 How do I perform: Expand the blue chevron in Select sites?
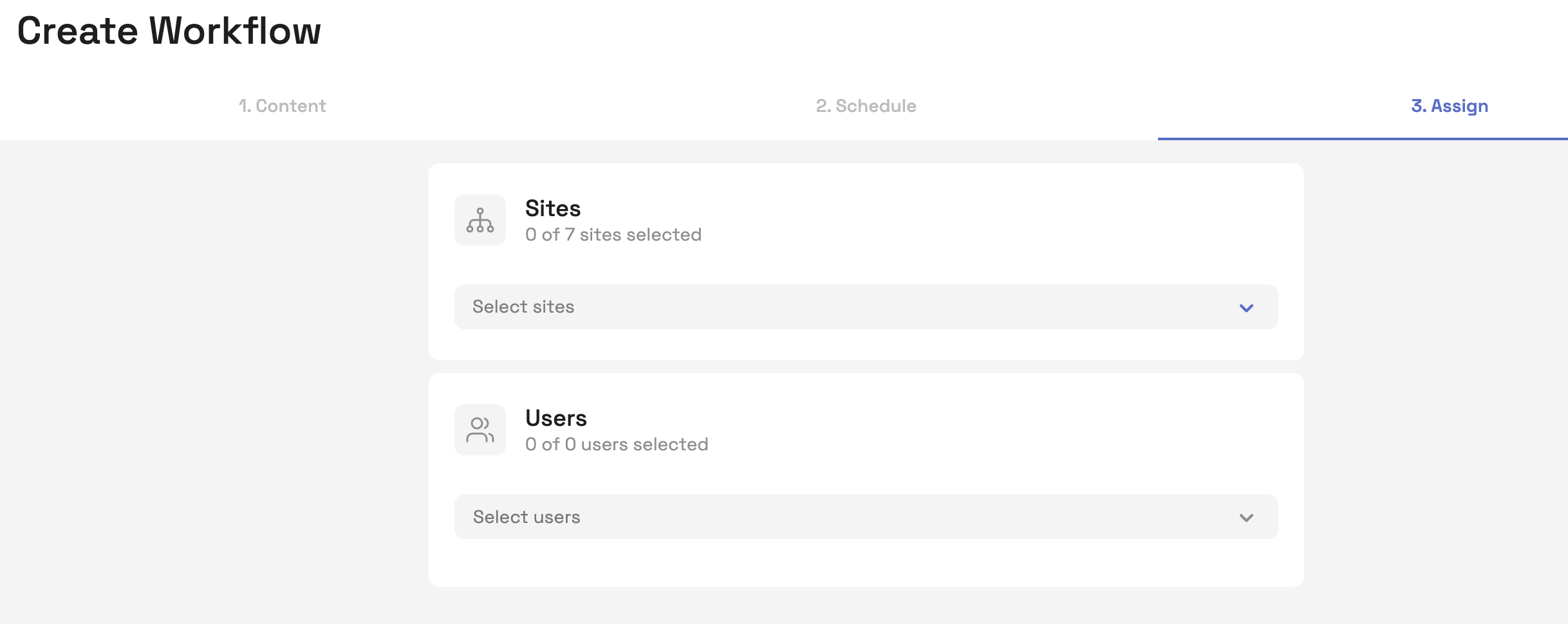click(1246, 307)
